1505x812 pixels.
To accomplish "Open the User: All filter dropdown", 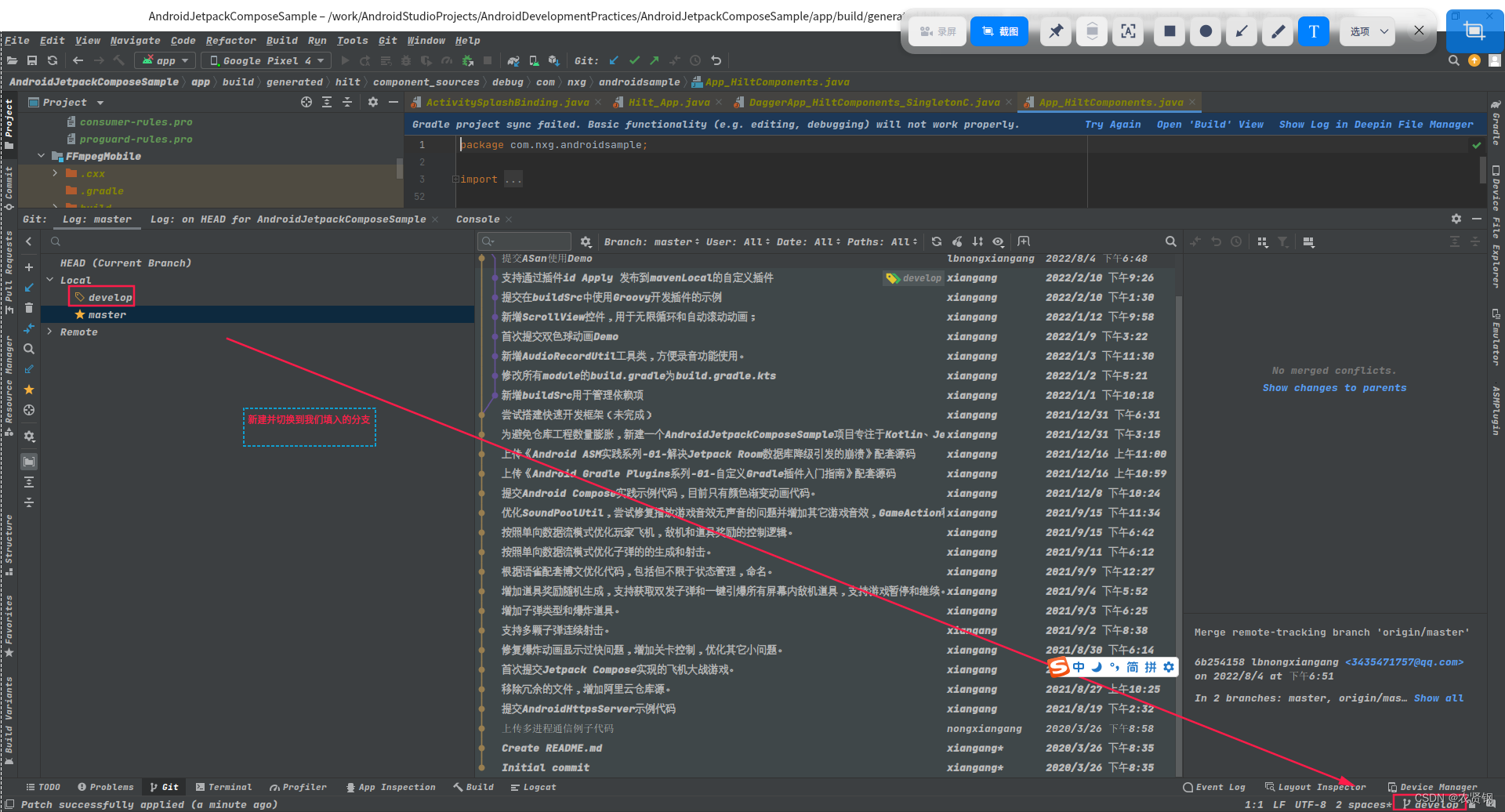I will coord(738,241).
